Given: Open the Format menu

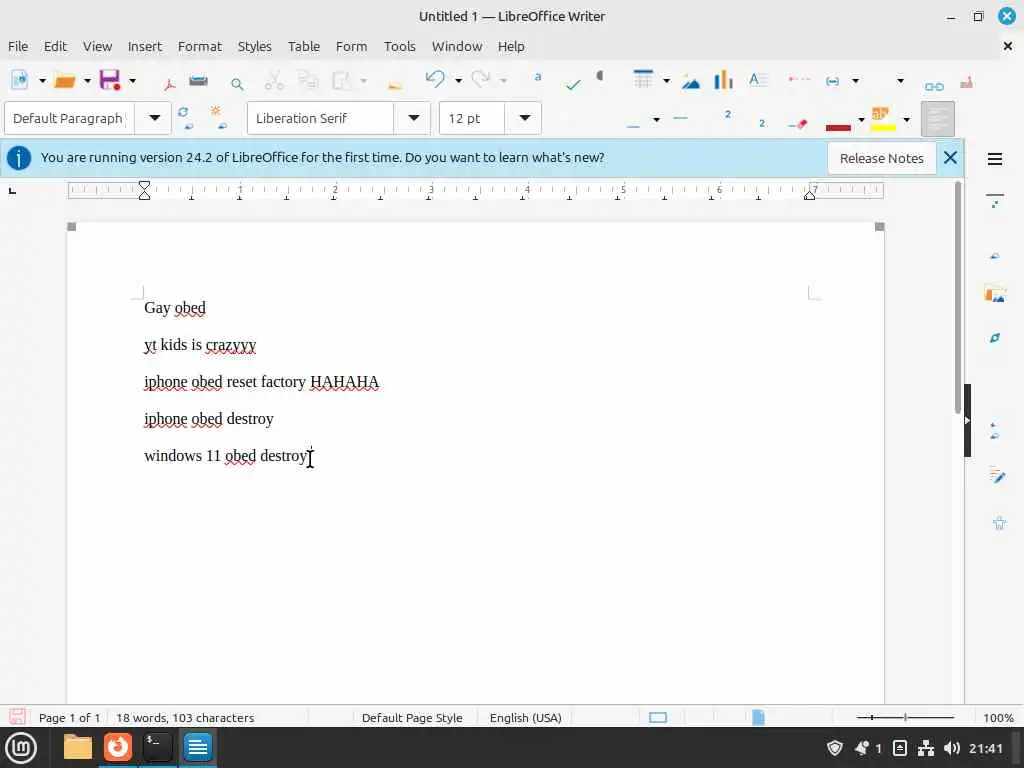Looking at the screenshot, I should click(x=200, y=46).
